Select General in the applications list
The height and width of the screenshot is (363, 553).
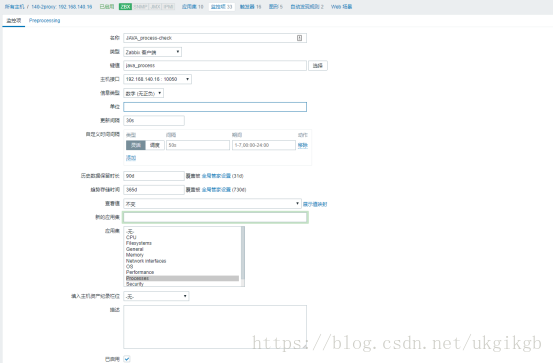tap(182, 249)
